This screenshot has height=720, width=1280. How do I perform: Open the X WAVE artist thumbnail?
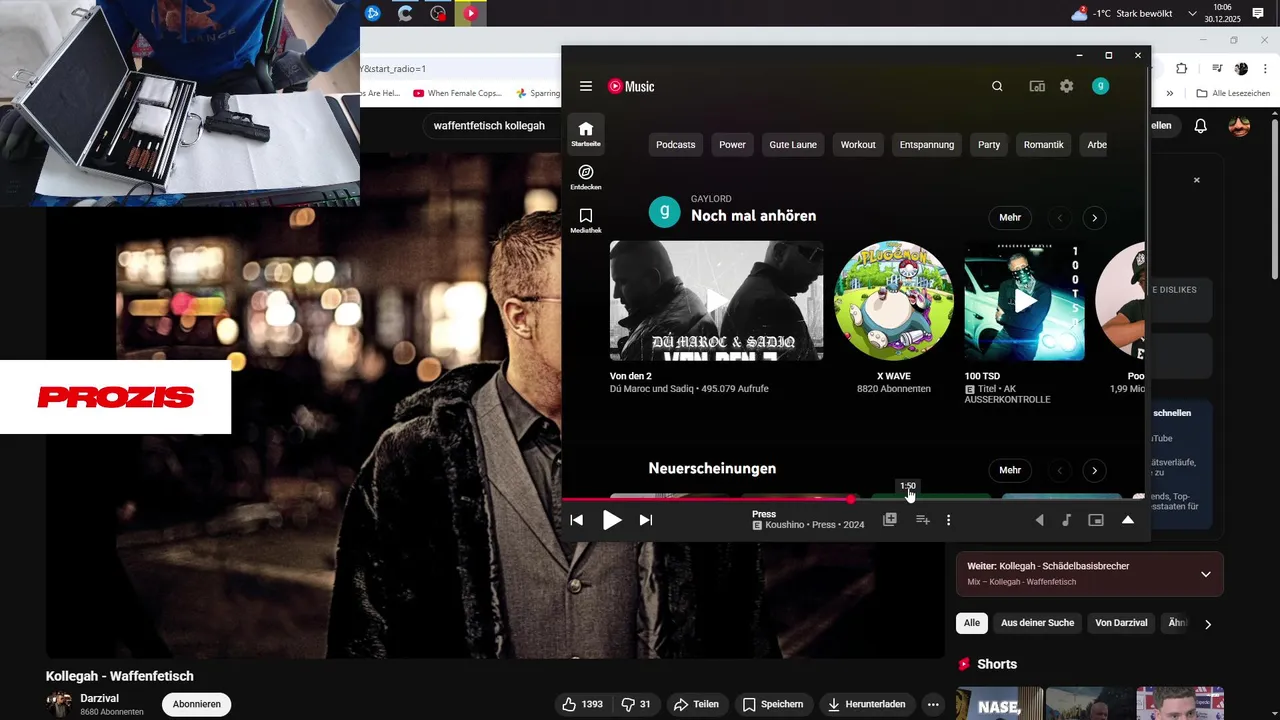pyautogui.click(x=894, y=300)
